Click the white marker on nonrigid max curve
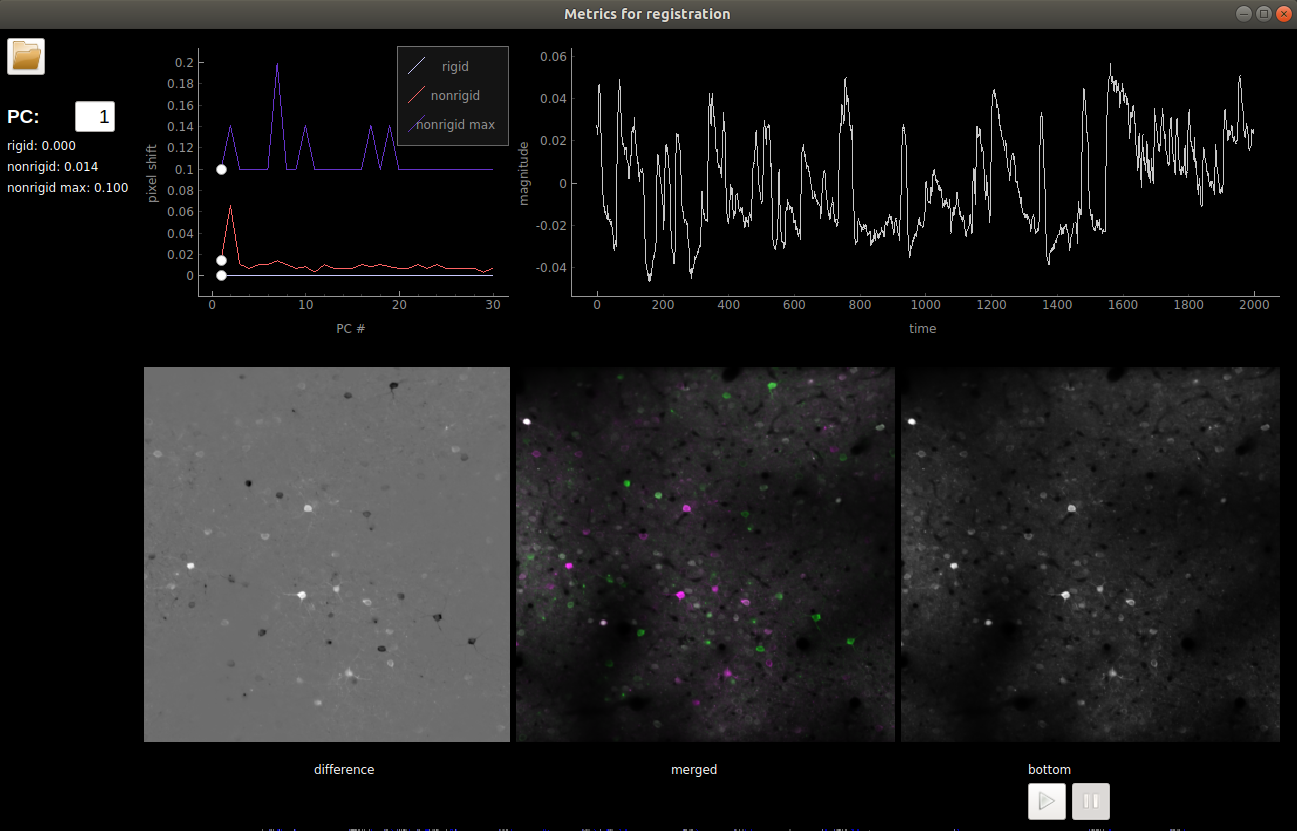 click(221, 169)
